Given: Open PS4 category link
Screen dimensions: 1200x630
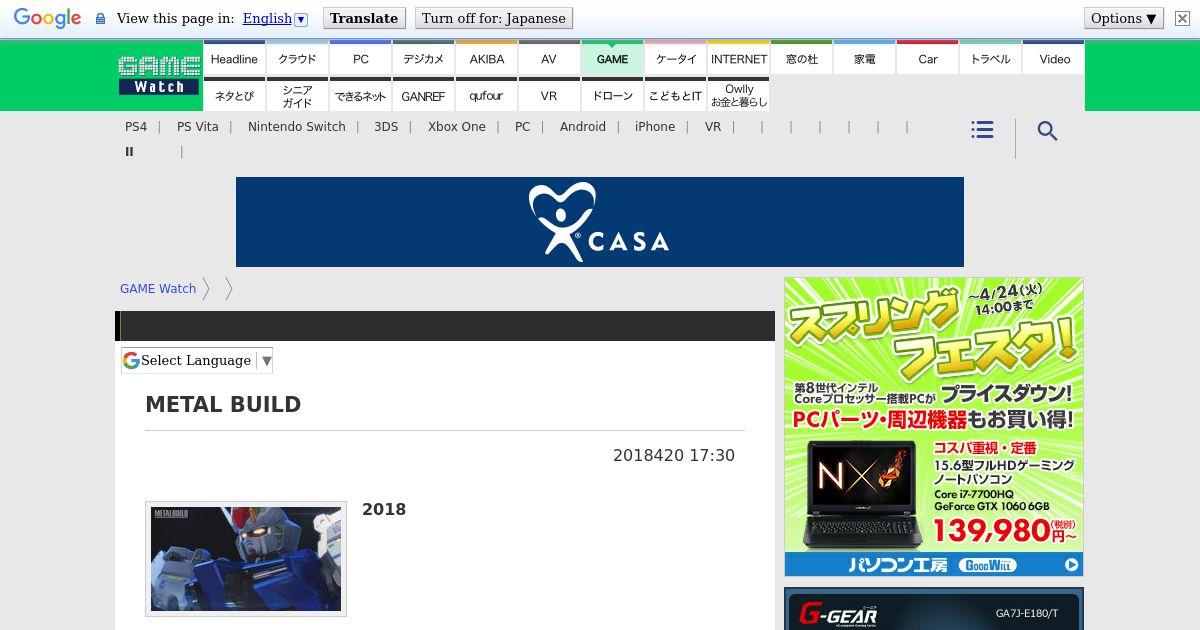Looking at the screenshot, I should click(136, 127).
